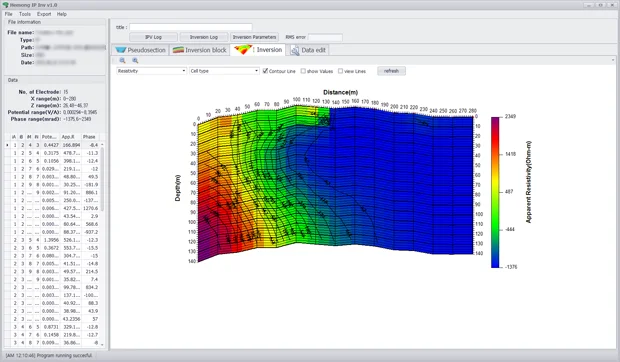Select the App.R cell 43.2356

point(70,319)
